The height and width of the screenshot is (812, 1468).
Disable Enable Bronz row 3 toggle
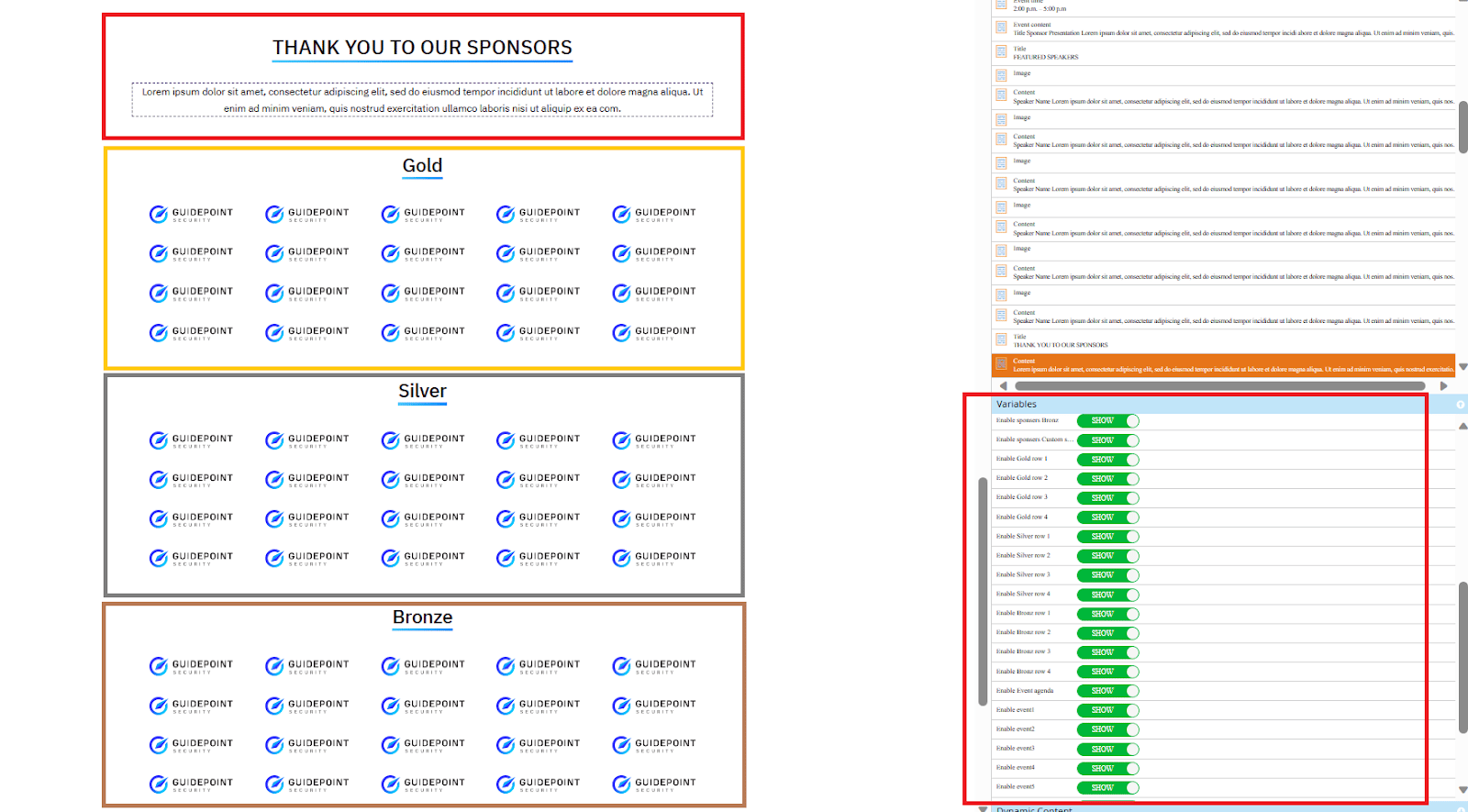click(x=1107, y=652)
